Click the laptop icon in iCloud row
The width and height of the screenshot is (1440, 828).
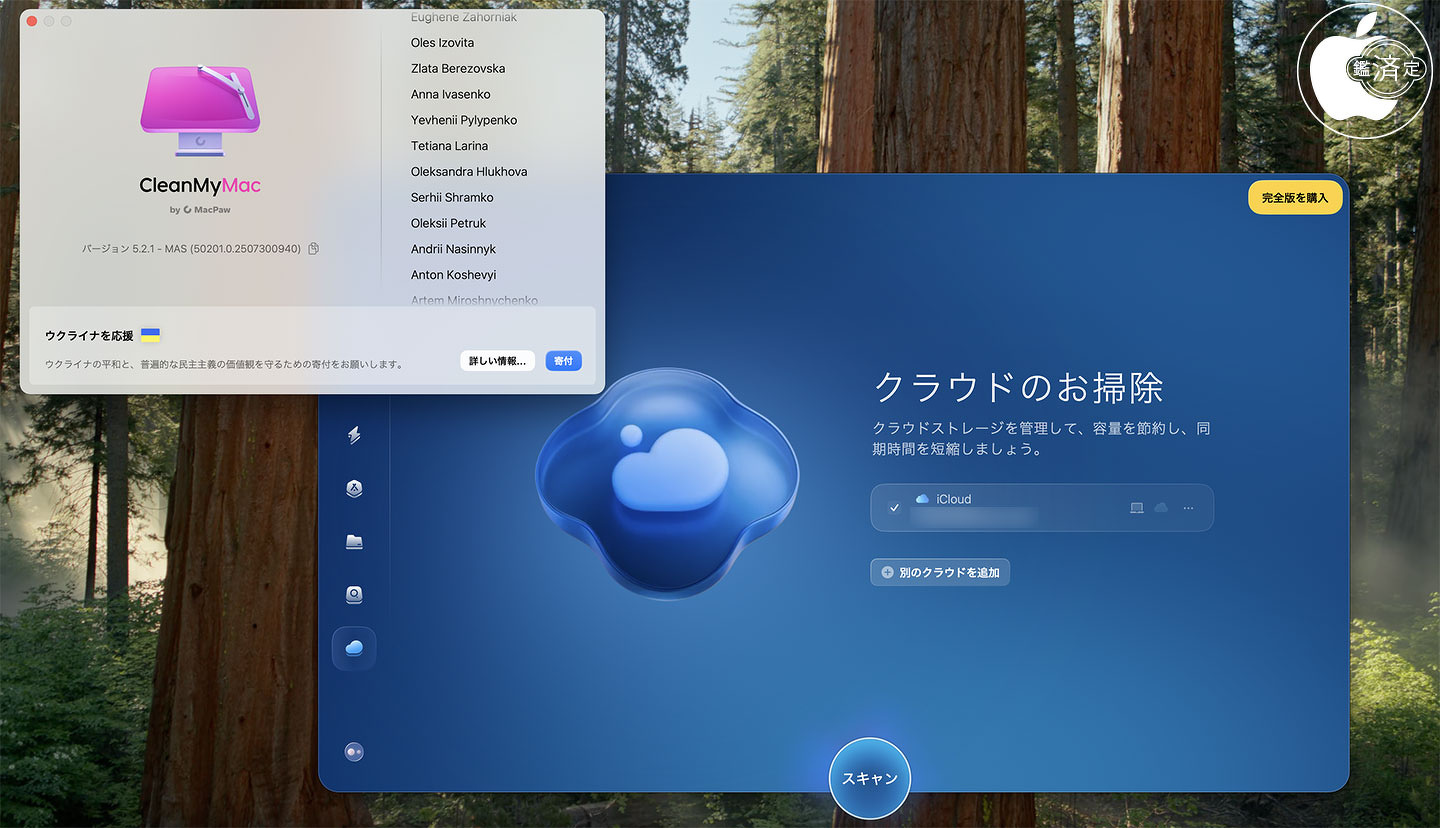(1136, 508)
